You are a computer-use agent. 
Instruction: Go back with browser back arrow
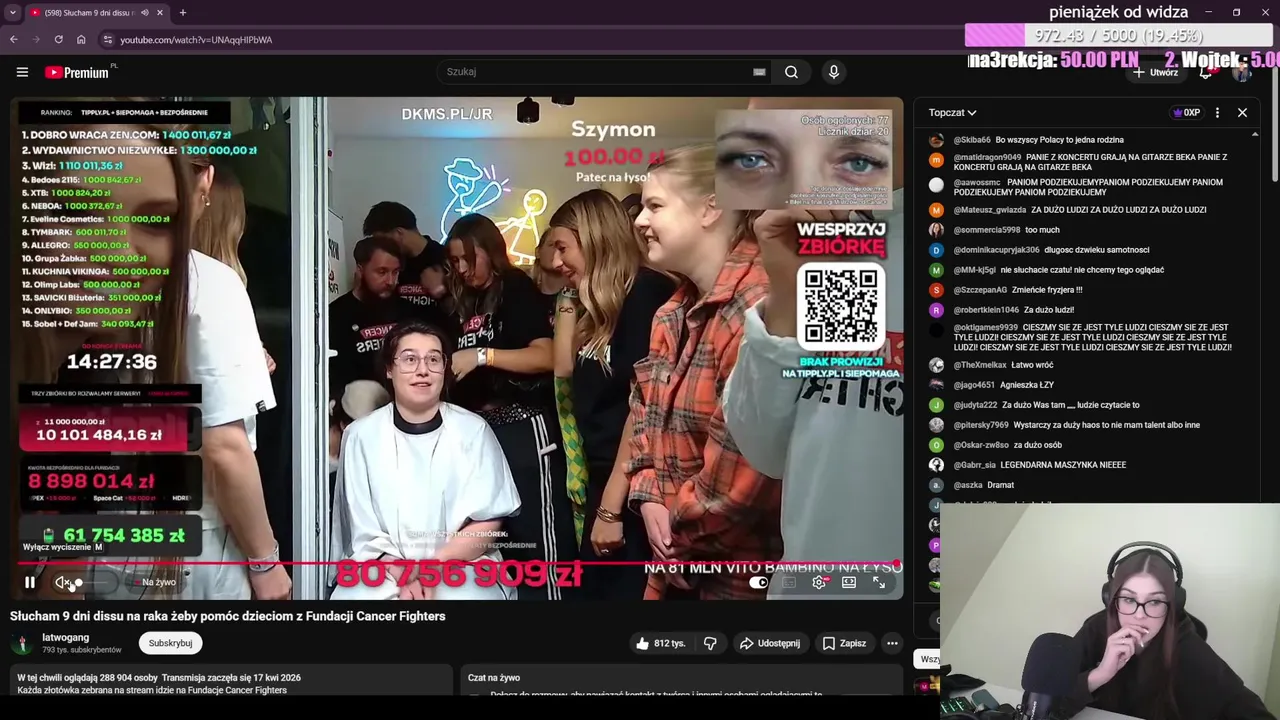14,39
